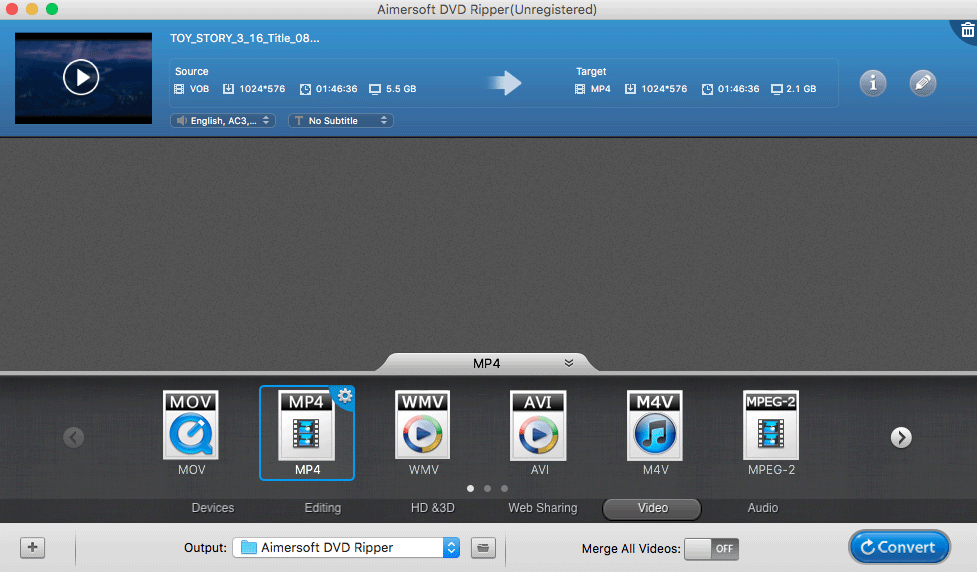This screenshot has width=977, height=572.
Task: Select third format page dot
Action: pyautogui.click(x=504, y=489)
